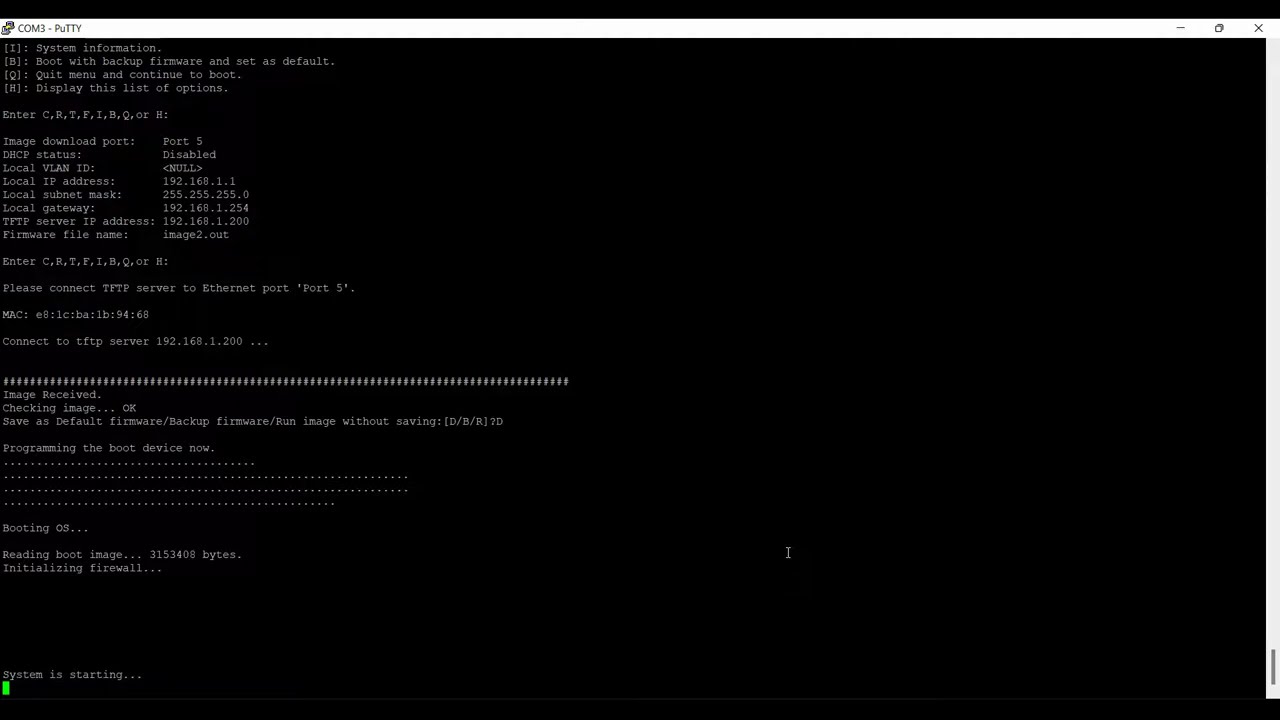This screenshot has height=720, width=1280.
Task: Close the COM3 PuTTY window
Action: pyautogui.click(x=1258, y=28)
